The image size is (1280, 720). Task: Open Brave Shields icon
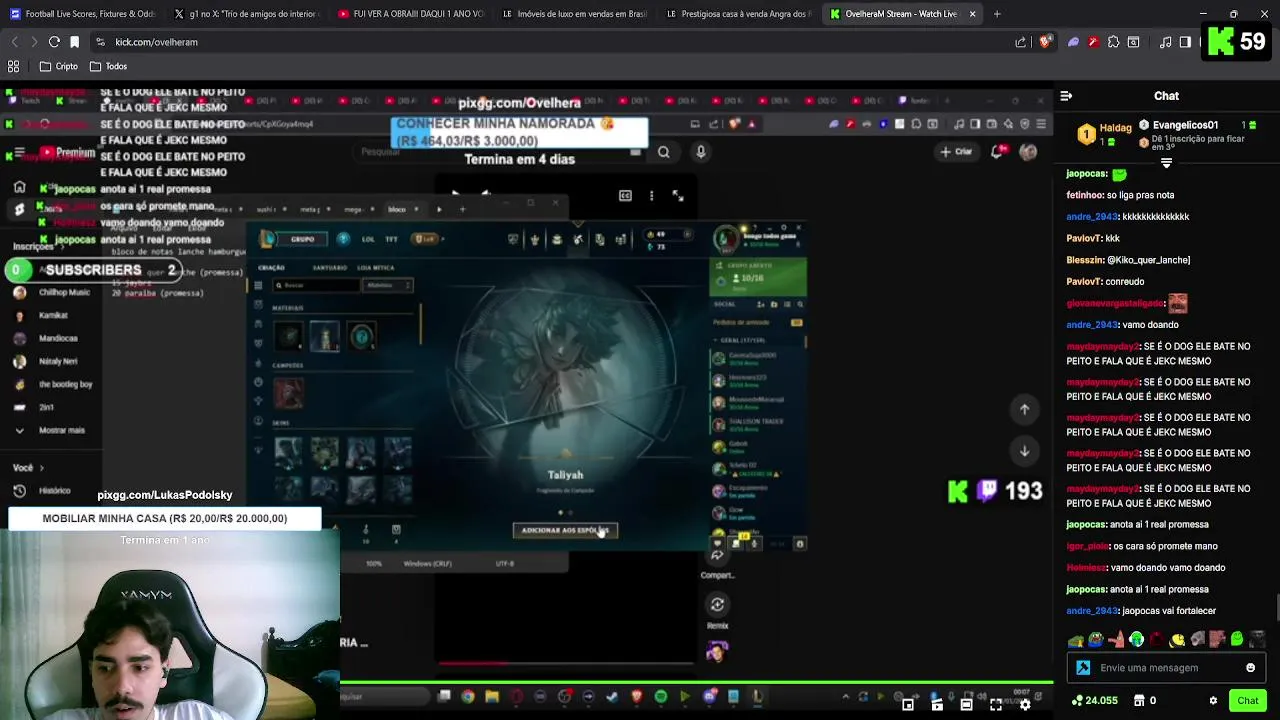[x=1045, y=42]
